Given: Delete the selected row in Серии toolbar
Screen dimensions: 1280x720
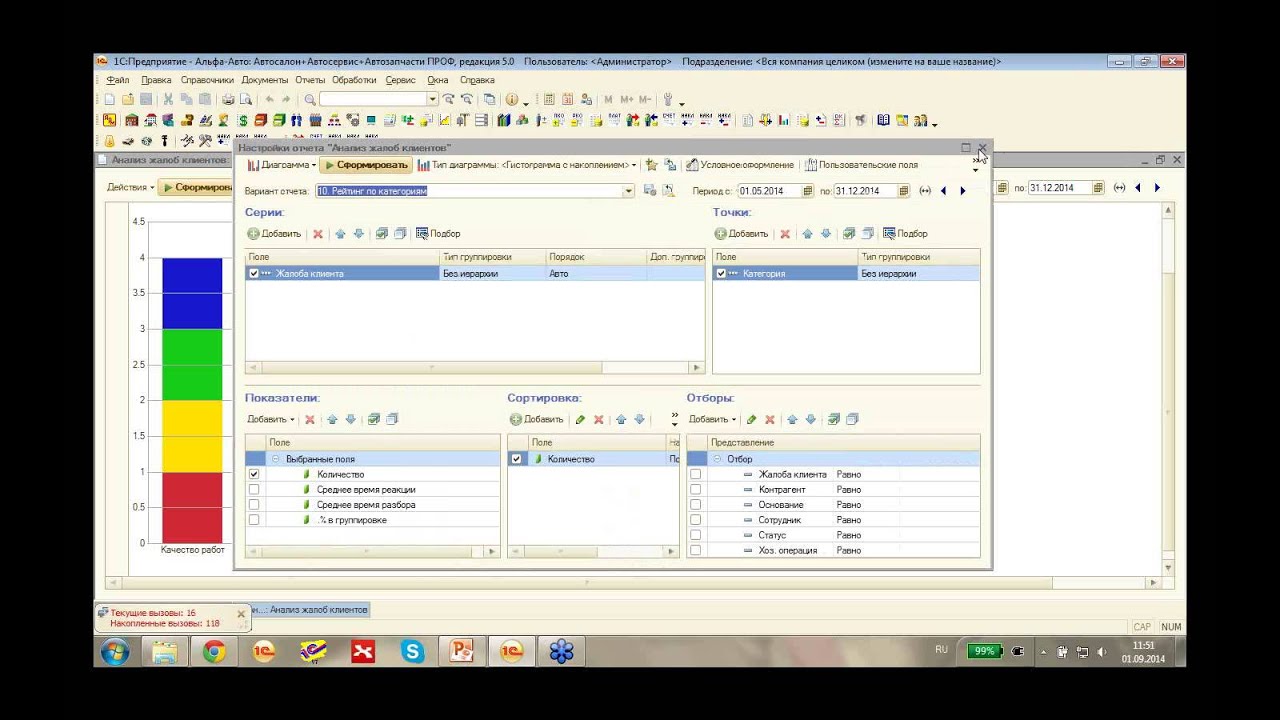Looking at the screenshot, I should 318,234.
